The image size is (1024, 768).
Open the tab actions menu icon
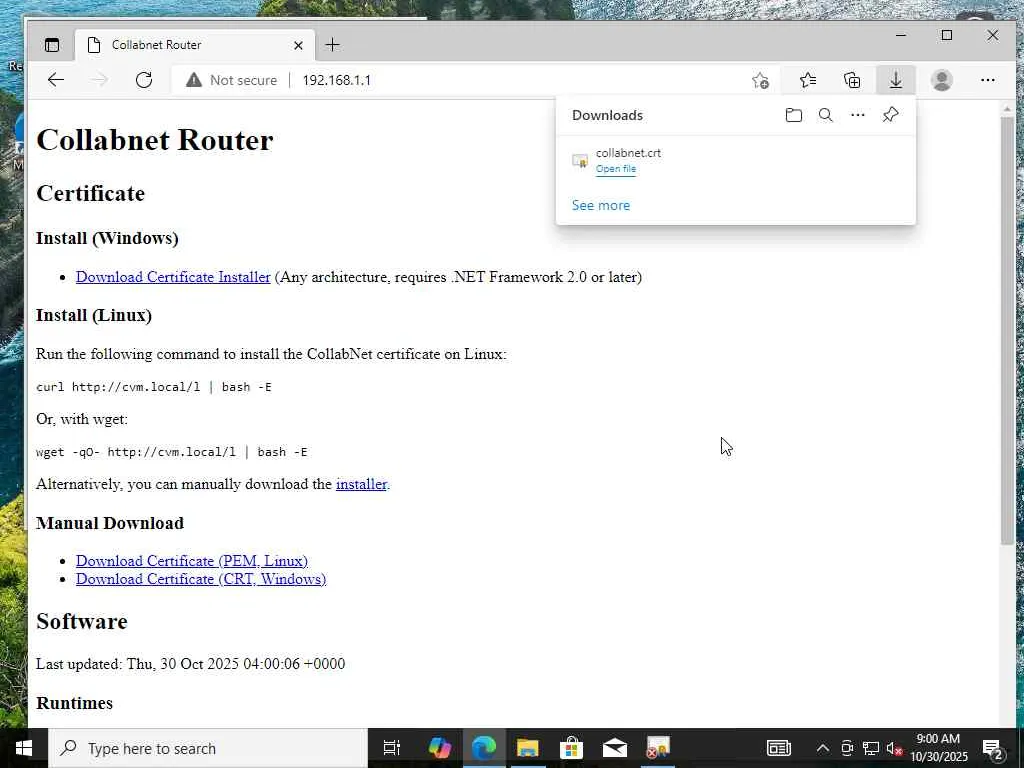pos(52,45)
